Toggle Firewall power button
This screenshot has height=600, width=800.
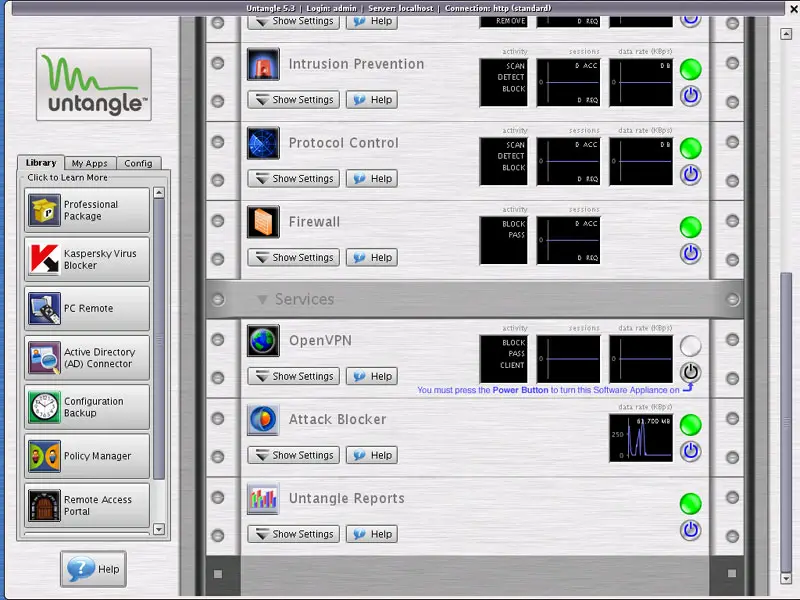(x=690, y=254)
